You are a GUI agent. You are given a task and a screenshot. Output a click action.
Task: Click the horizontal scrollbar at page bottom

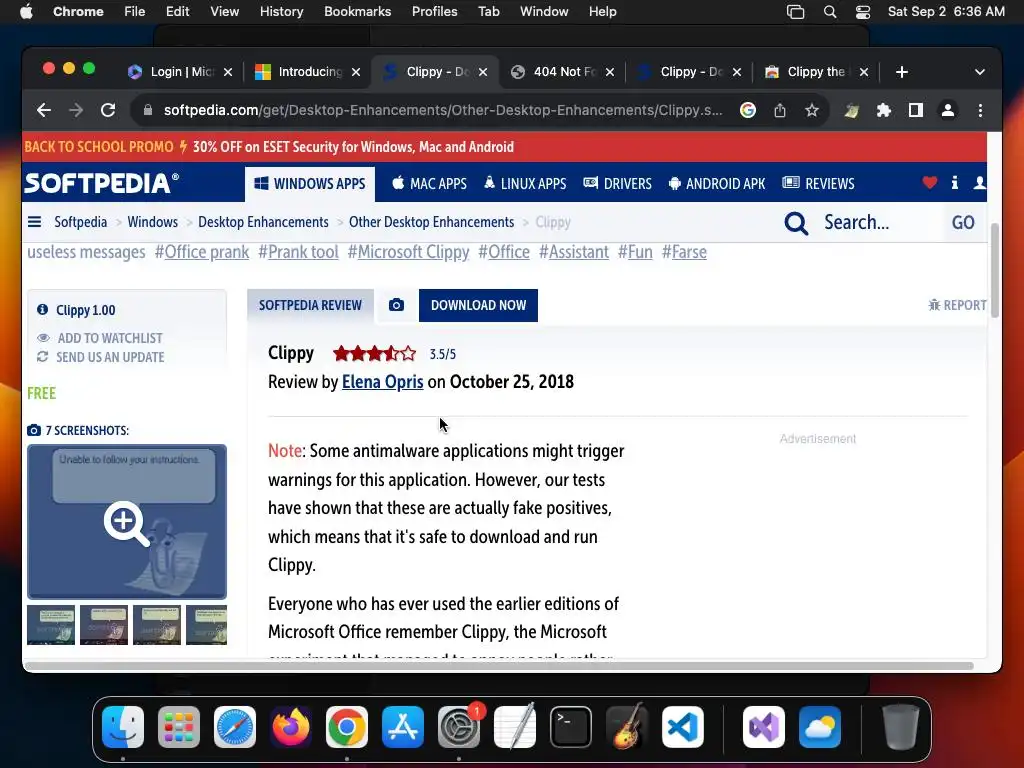click(499, 666)
